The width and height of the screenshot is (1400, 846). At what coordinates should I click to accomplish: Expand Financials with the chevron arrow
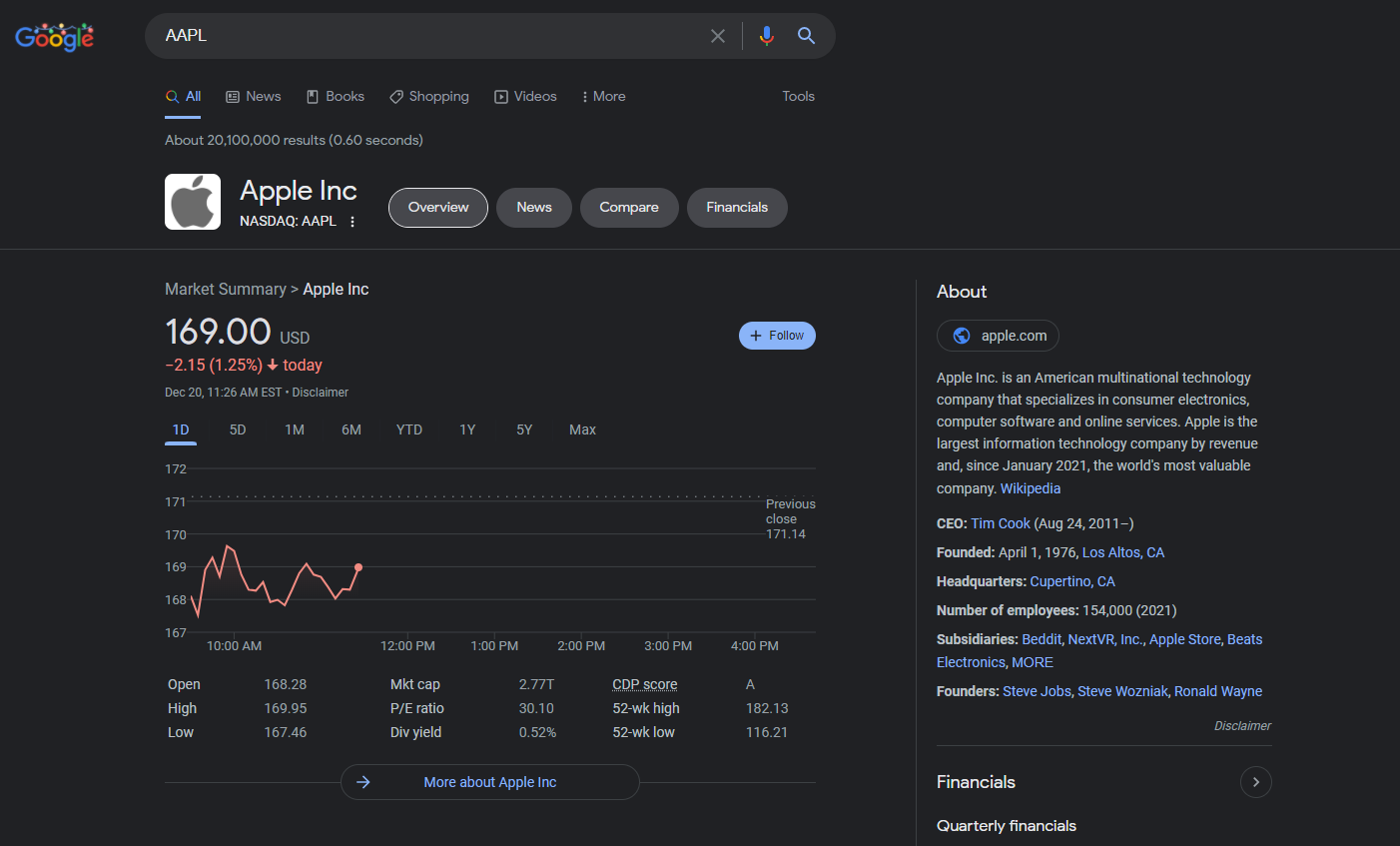tap(1256, 782)
